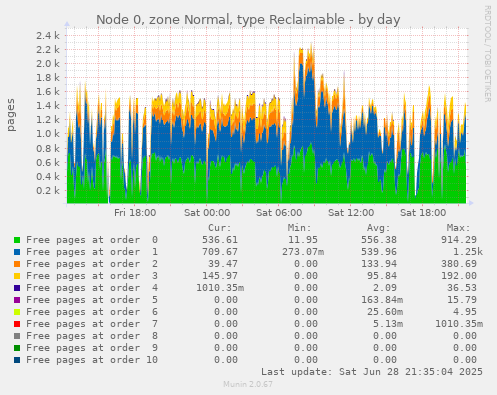Select label 'Free pages at order 0'
This screenshot has height=395, width=497.
92,240
